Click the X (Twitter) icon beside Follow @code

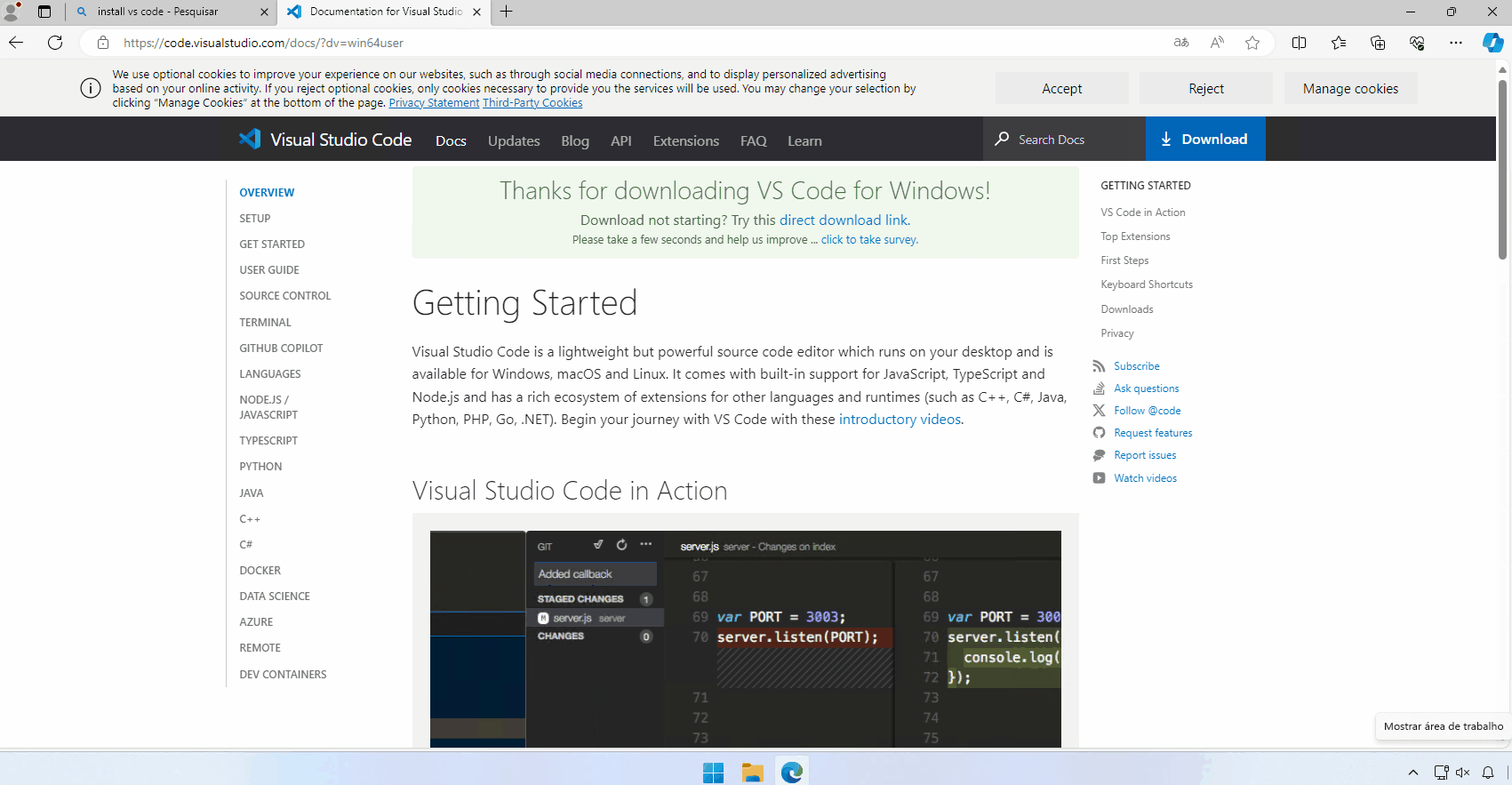click(1100, 411)
